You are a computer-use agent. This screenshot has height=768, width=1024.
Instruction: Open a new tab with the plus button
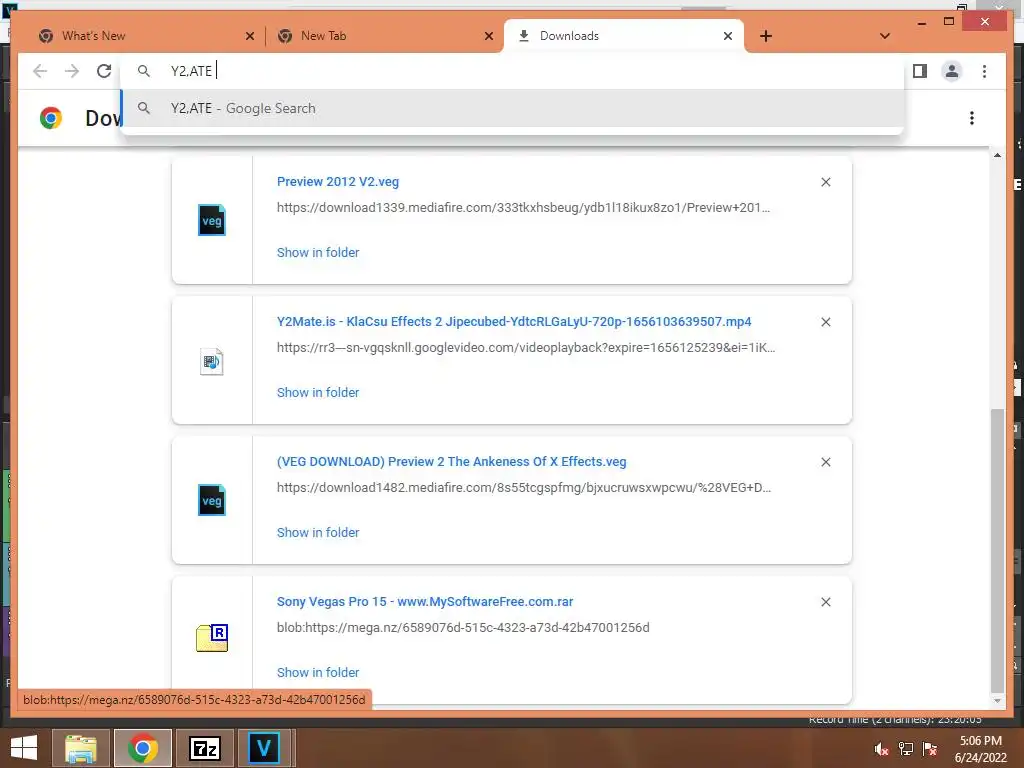tap(766, 36)
